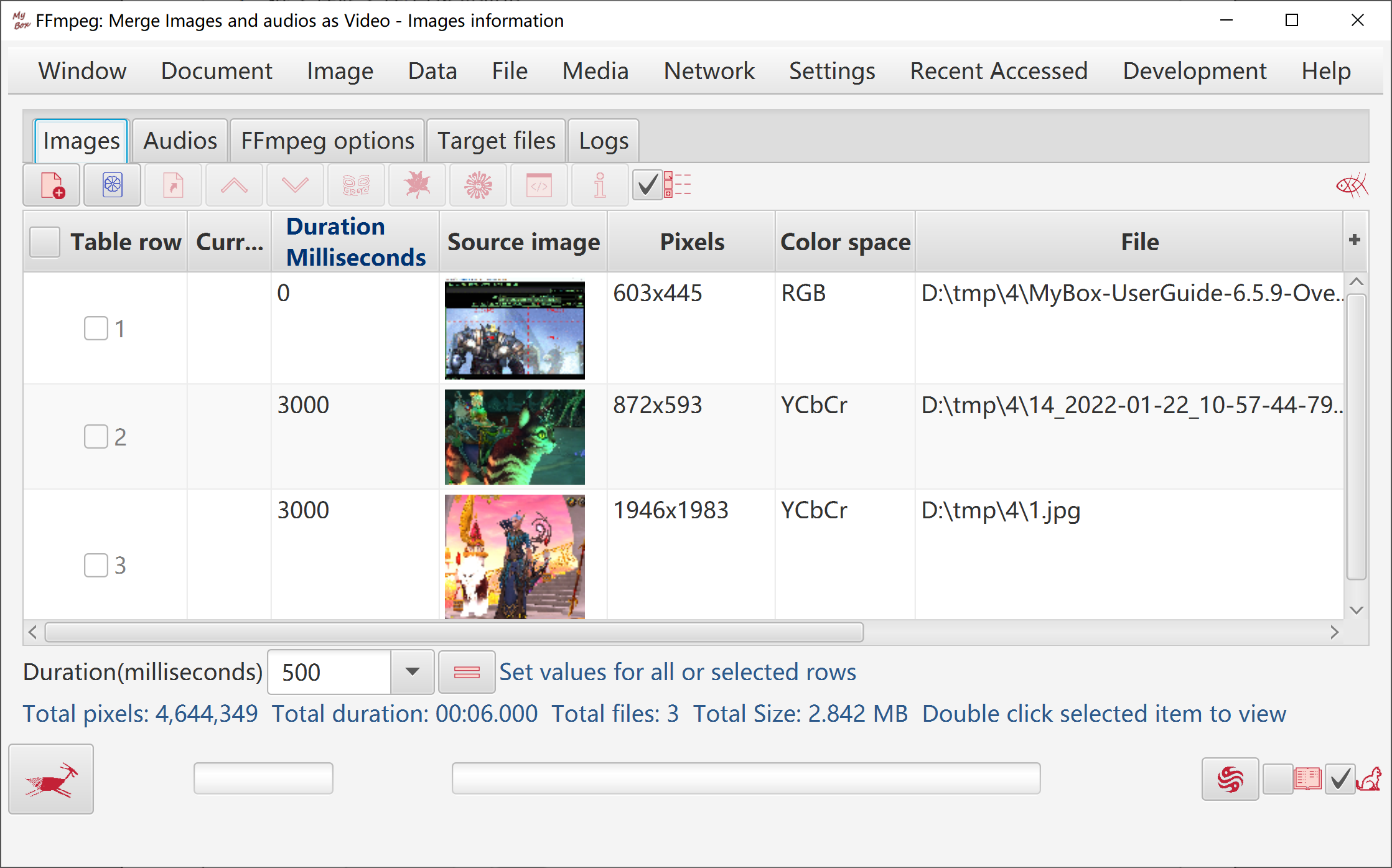The width and height of the screenshot is (1392, 868).
Task: Click the Source image column header
Action: [523, 241]
